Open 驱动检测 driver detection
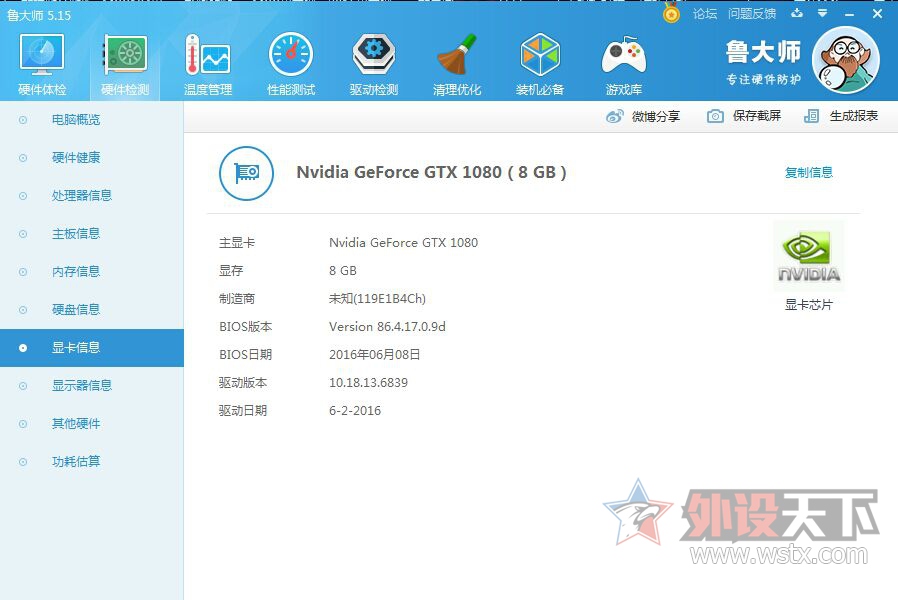Viewport: 898px width, 600px height. (374, 64)
